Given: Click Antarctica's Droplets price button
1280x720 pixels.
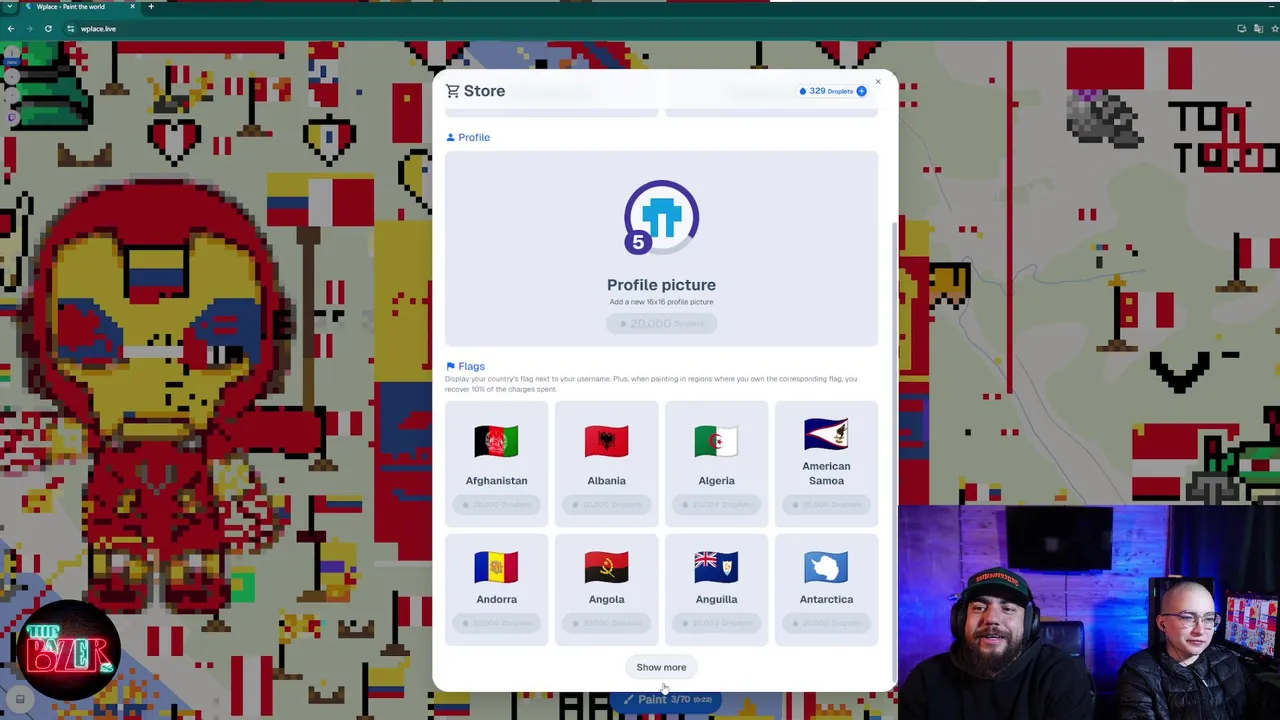Looking at the screenshot, I should [x=826, y=623].
